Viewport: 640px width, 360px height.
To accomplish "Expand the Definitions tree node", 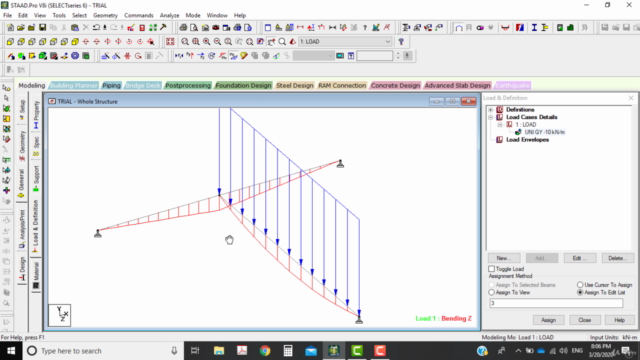I will click(491, 110).
